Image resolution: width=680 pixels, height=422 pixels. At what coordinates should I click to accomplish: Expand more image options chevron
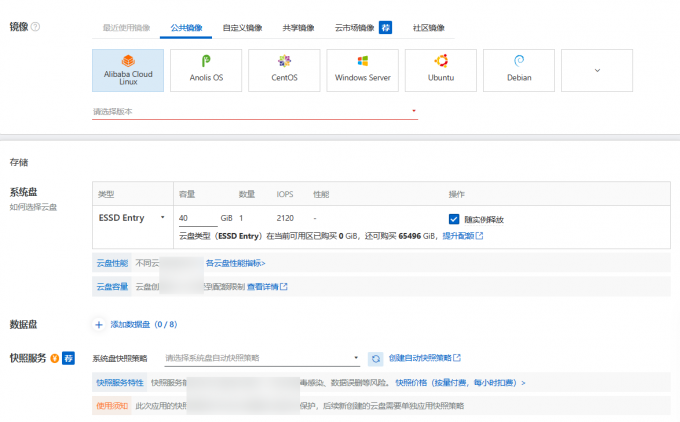click(597, 70)
